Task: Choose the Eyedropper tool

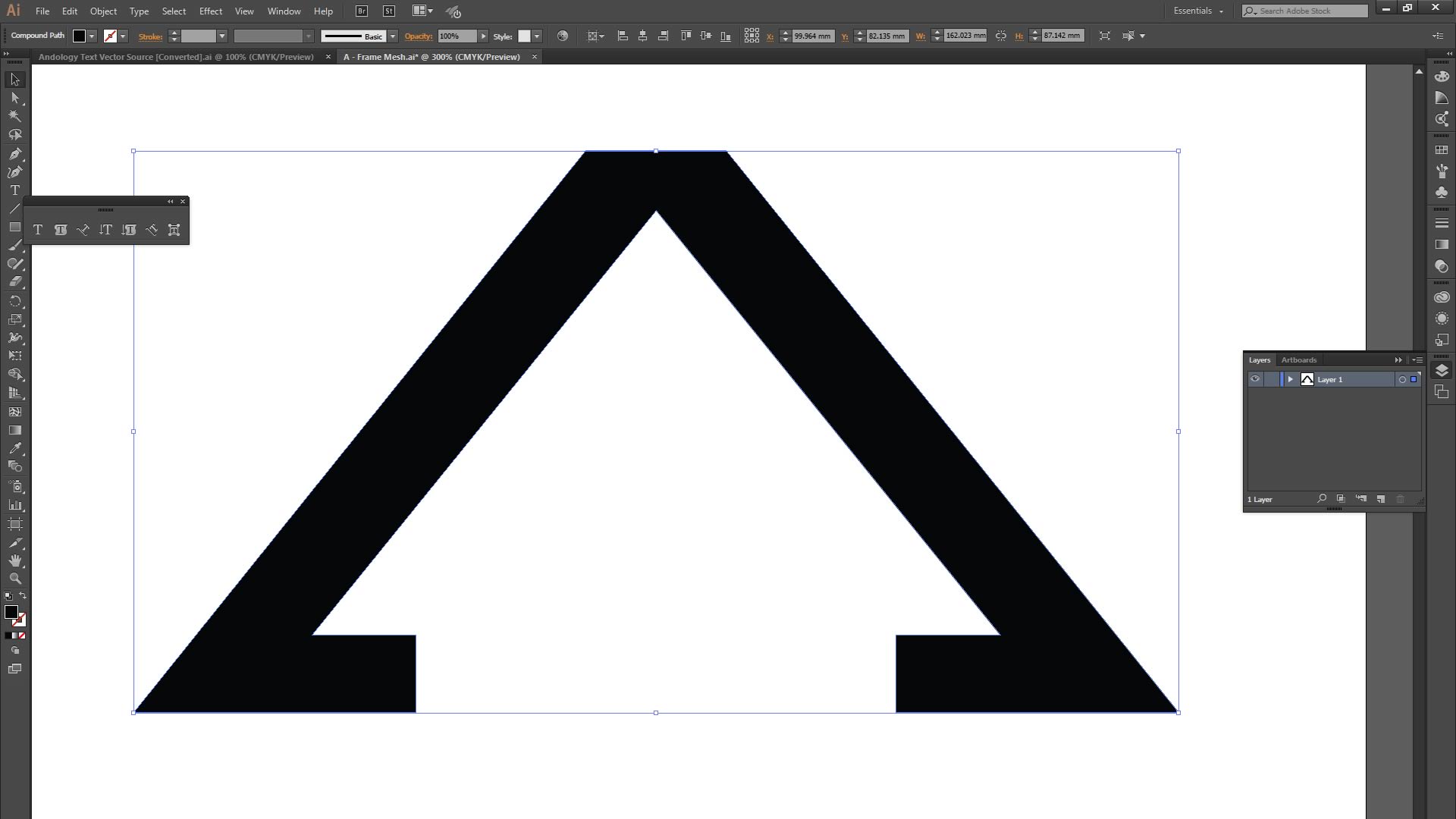Action: coord(14,448)
